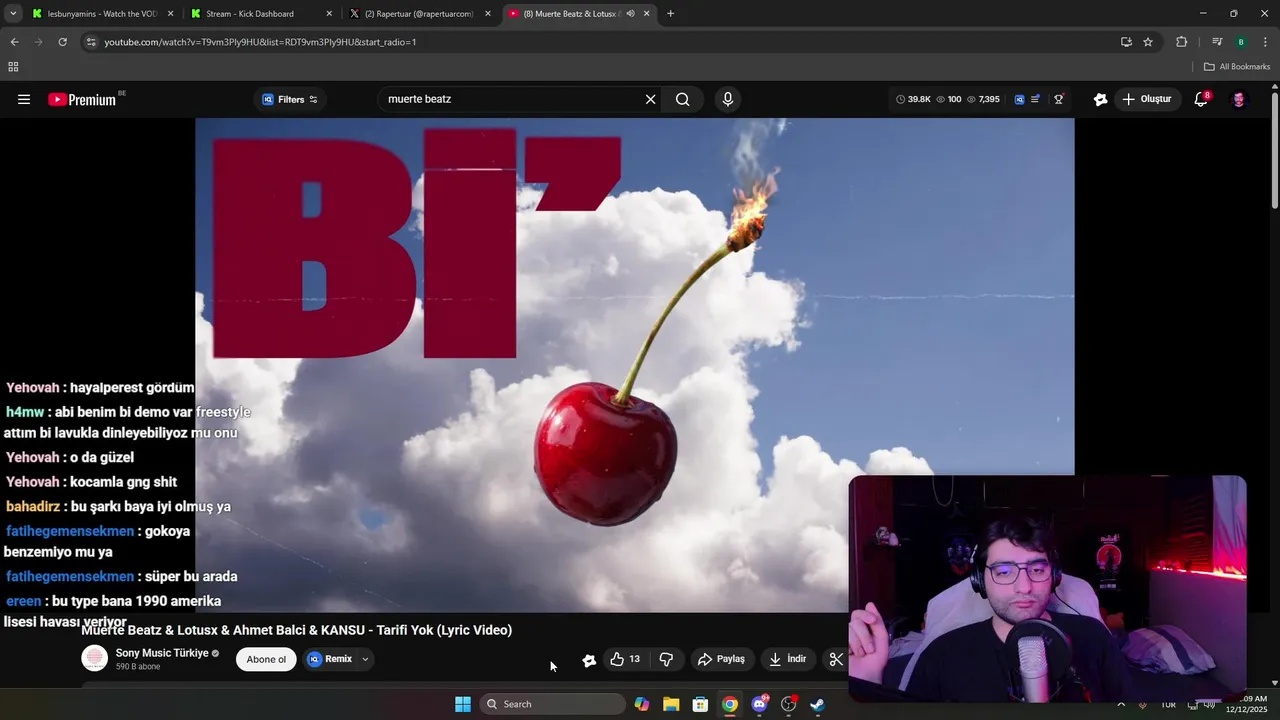The width and height of the screenshot is (1280, 720).
Task: Open the apps grid in bookmarks bar
Action: (x=13, y=67)
